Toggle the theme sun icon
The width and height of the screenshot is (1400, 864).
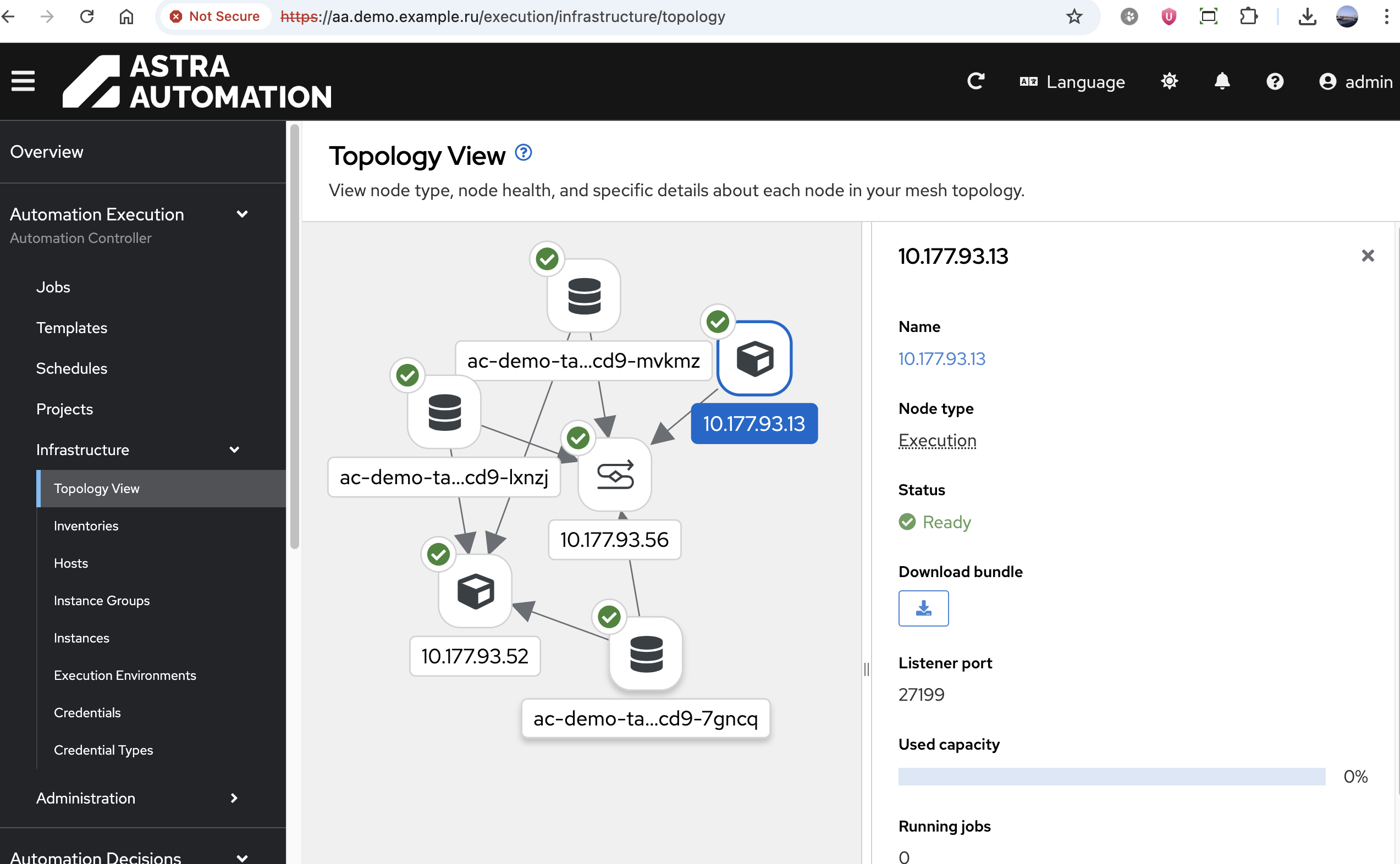coord(1169,82)
